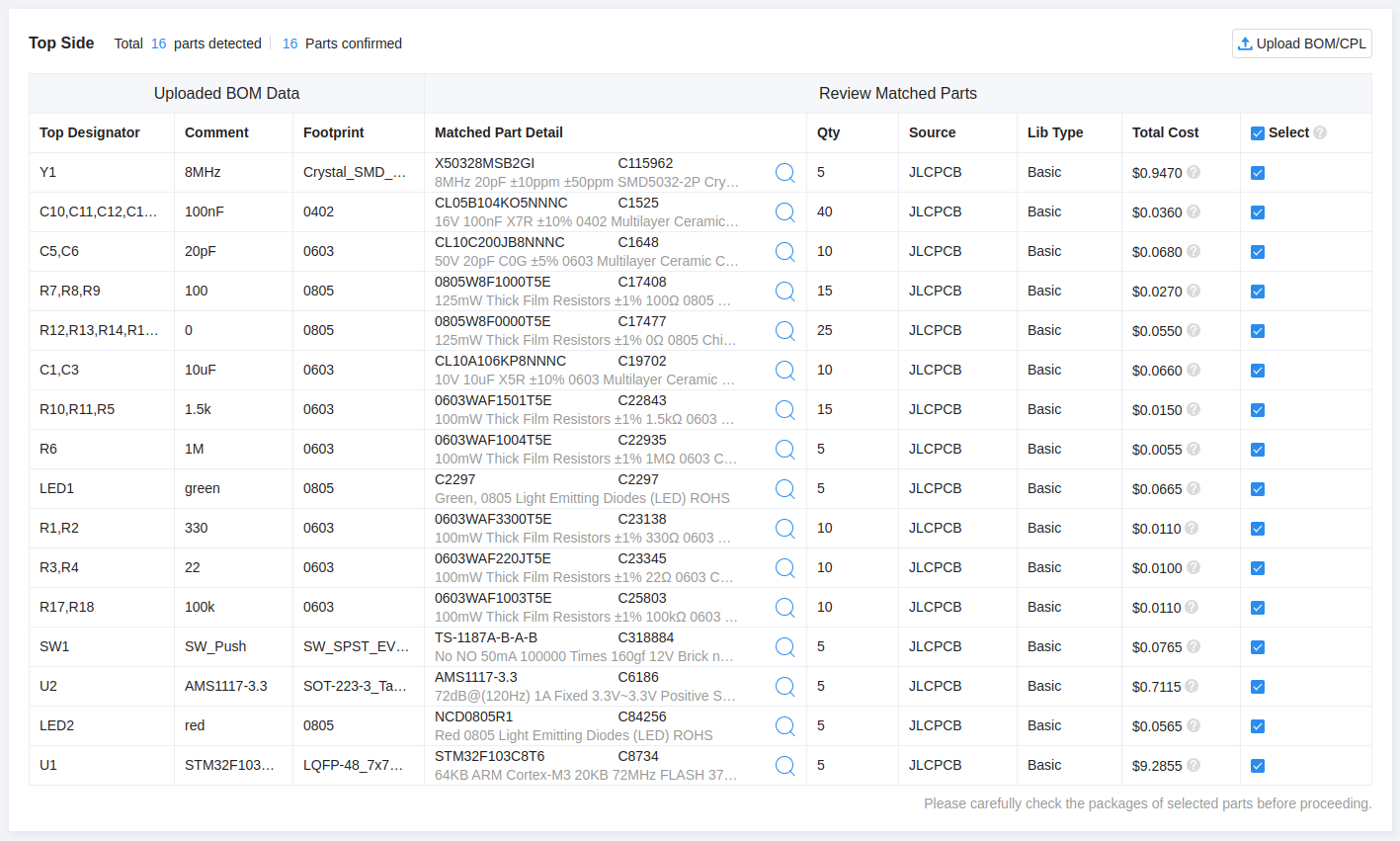
Task: Click the 16 parts detected count
Action: pos(159,43)
